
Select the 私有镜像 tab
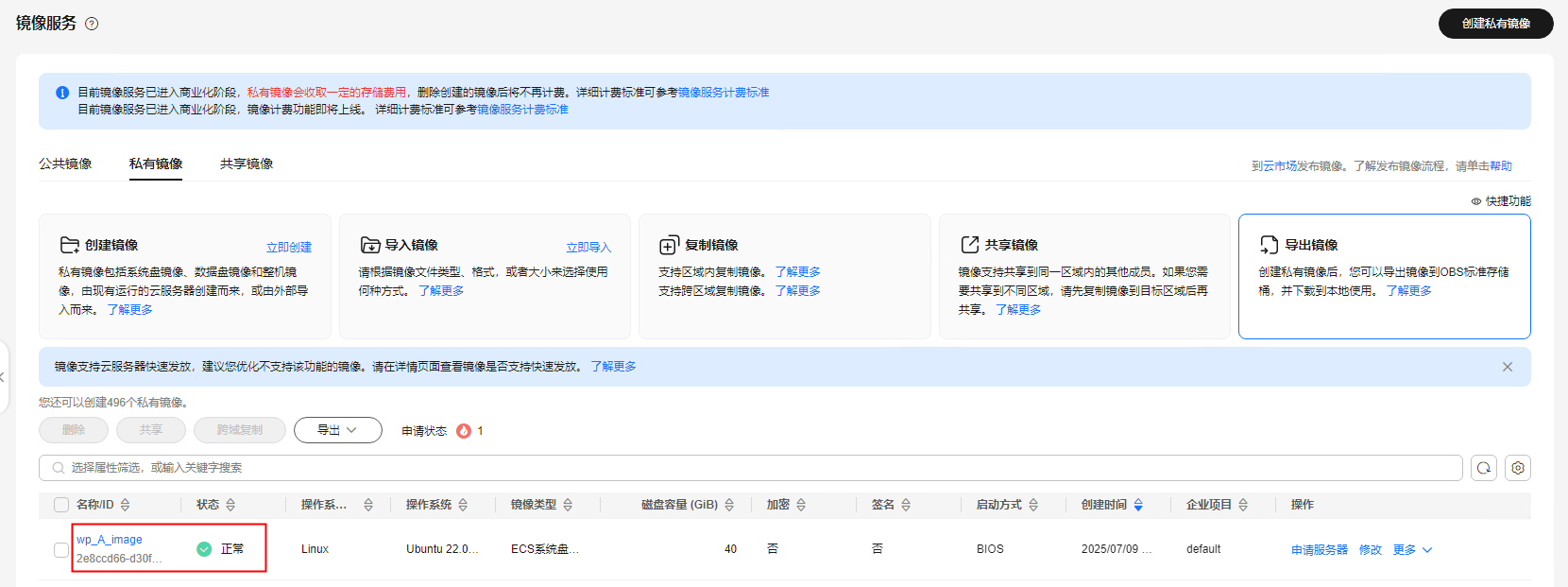click(156, 164)
